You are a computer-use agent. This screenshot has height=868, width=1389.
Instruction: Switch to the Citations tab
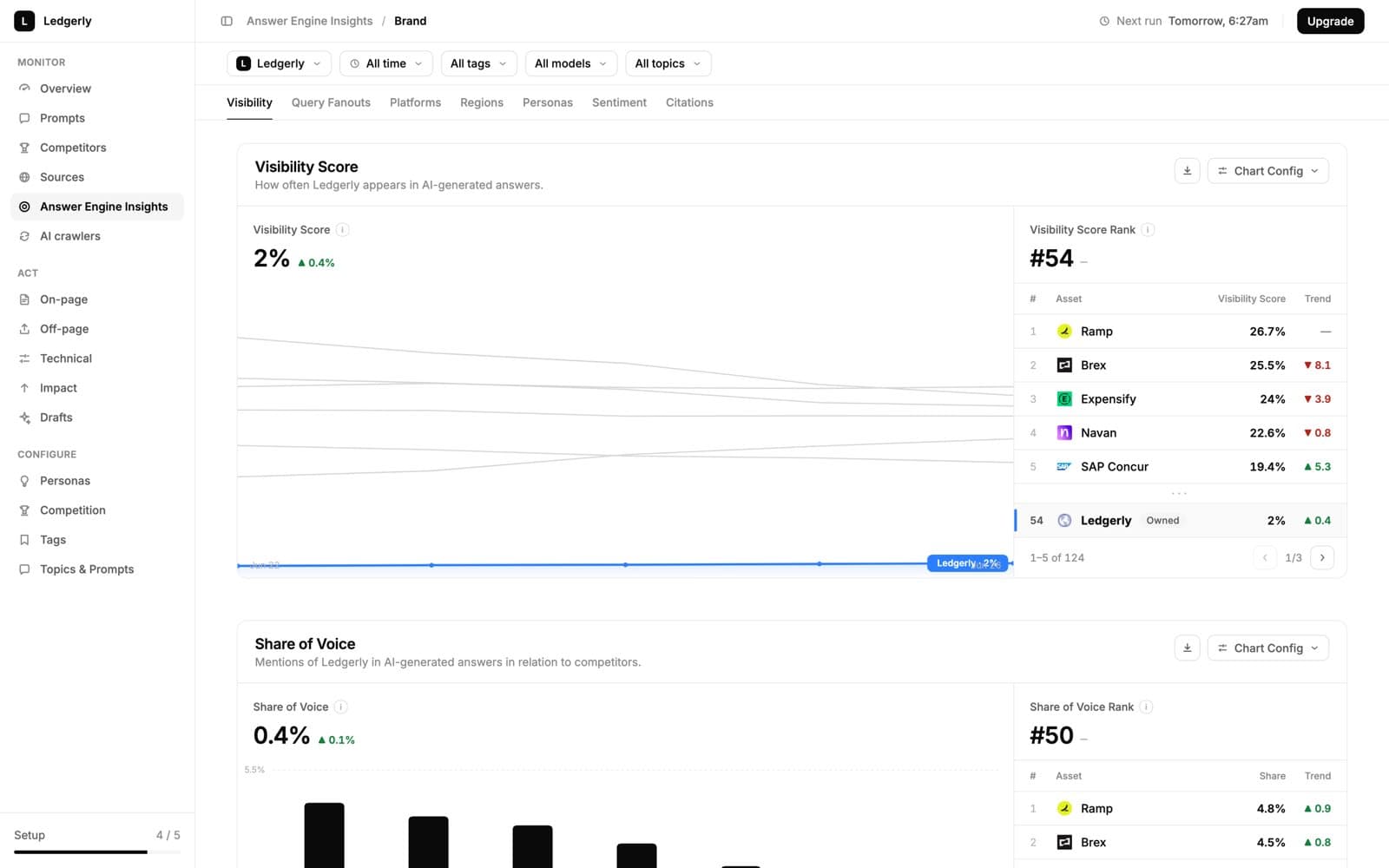tap(689, 102)
